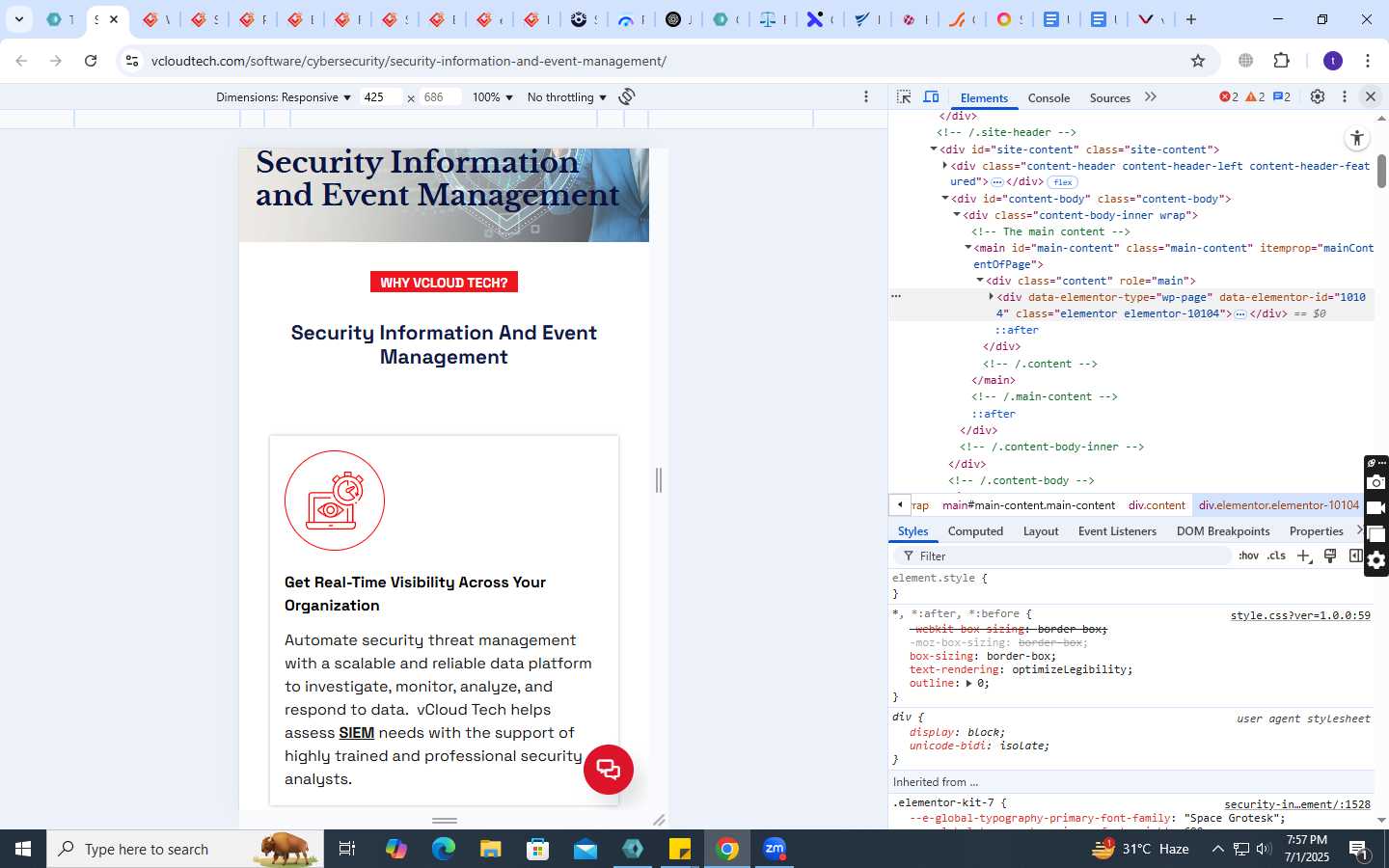The height and width of the screenshot is (868, 1389).
Task: Click the orange warnings count badge
Action: coord(1255,96)
